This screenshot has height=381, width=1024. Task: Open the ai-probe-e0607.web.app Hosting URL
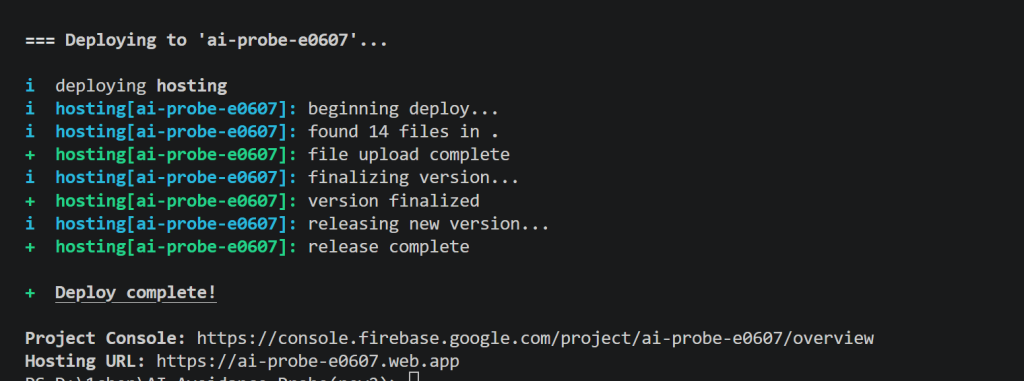[308, 361]
